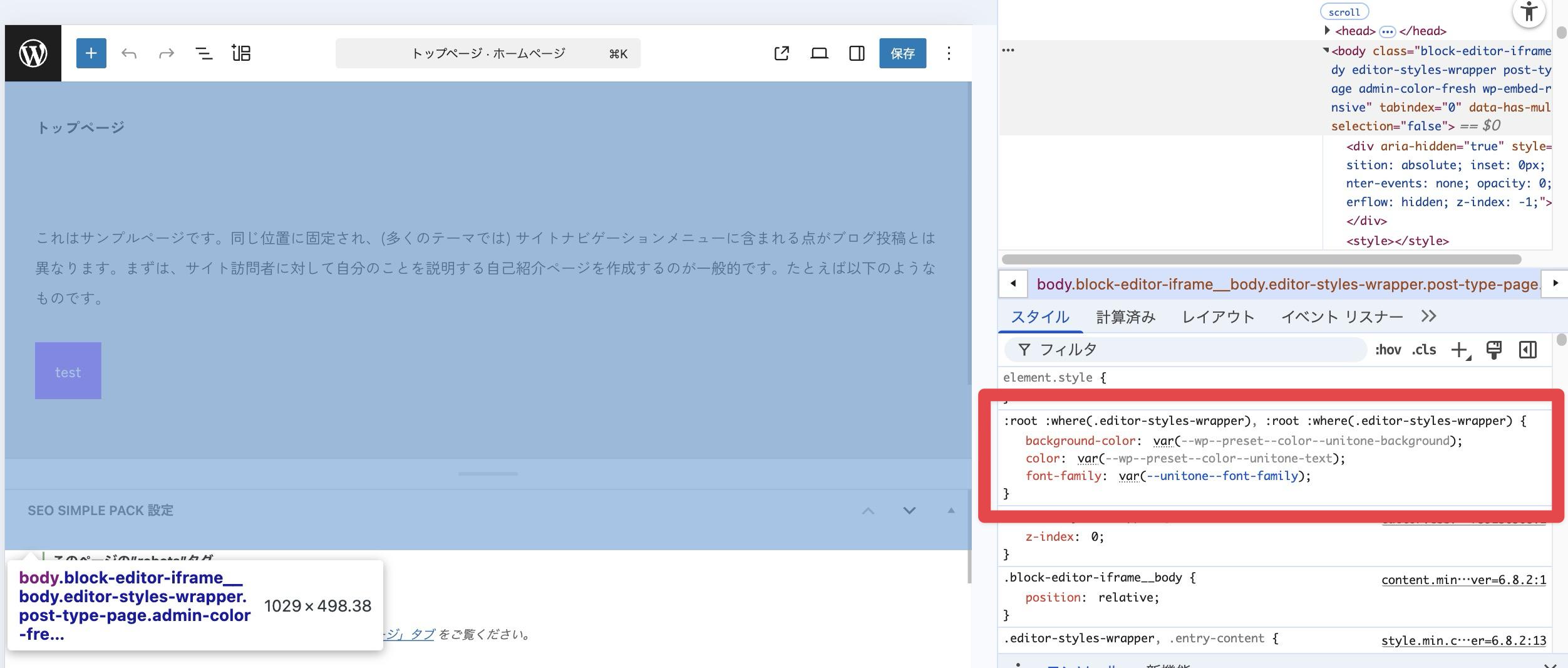This screenshot has width=1568, height=668.
Task: Show more DevTools style tabs
Action: [x=1428, y=316]
